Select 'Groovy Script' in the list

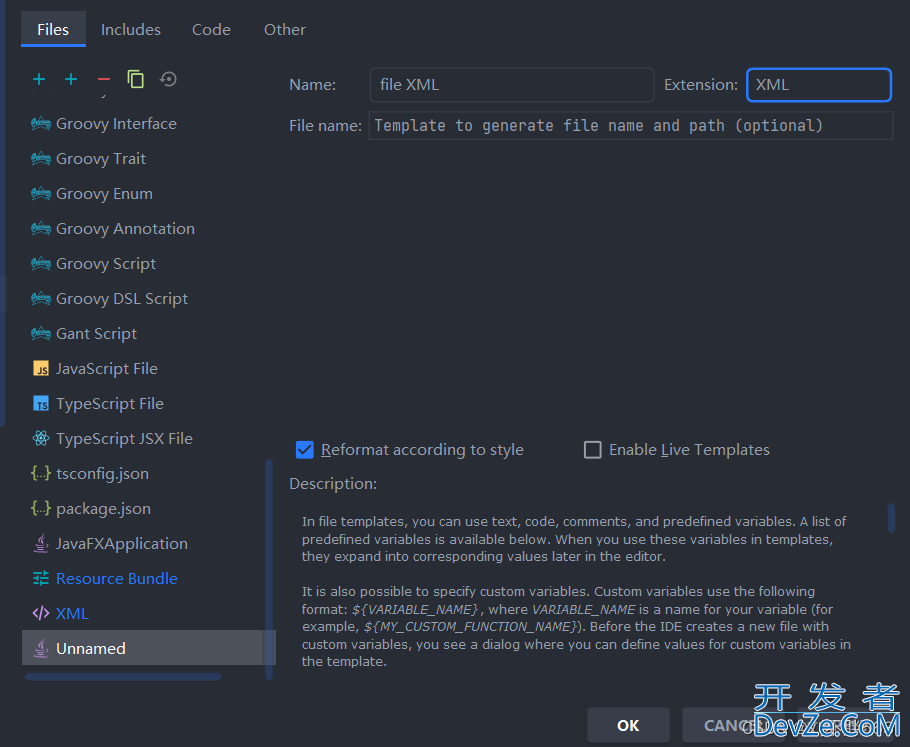click(106, 264)
